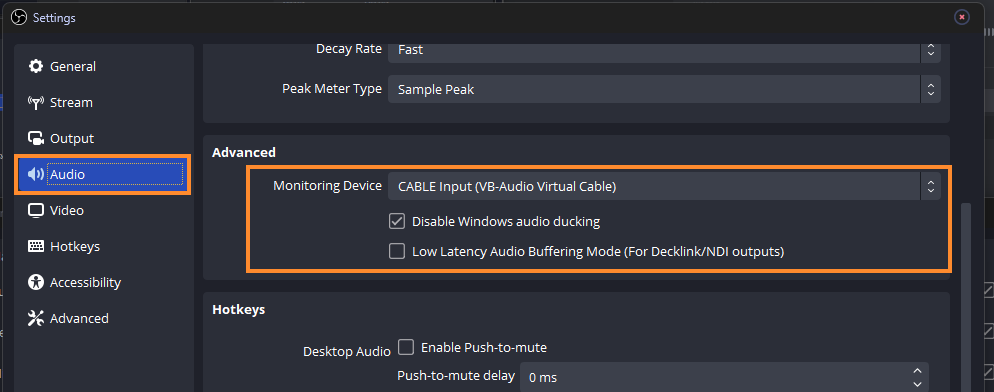The height and width of the screenshot is (392, 994).
Task: Open the Peak Meter Type dropdown
Action: (x=664, y=89)
